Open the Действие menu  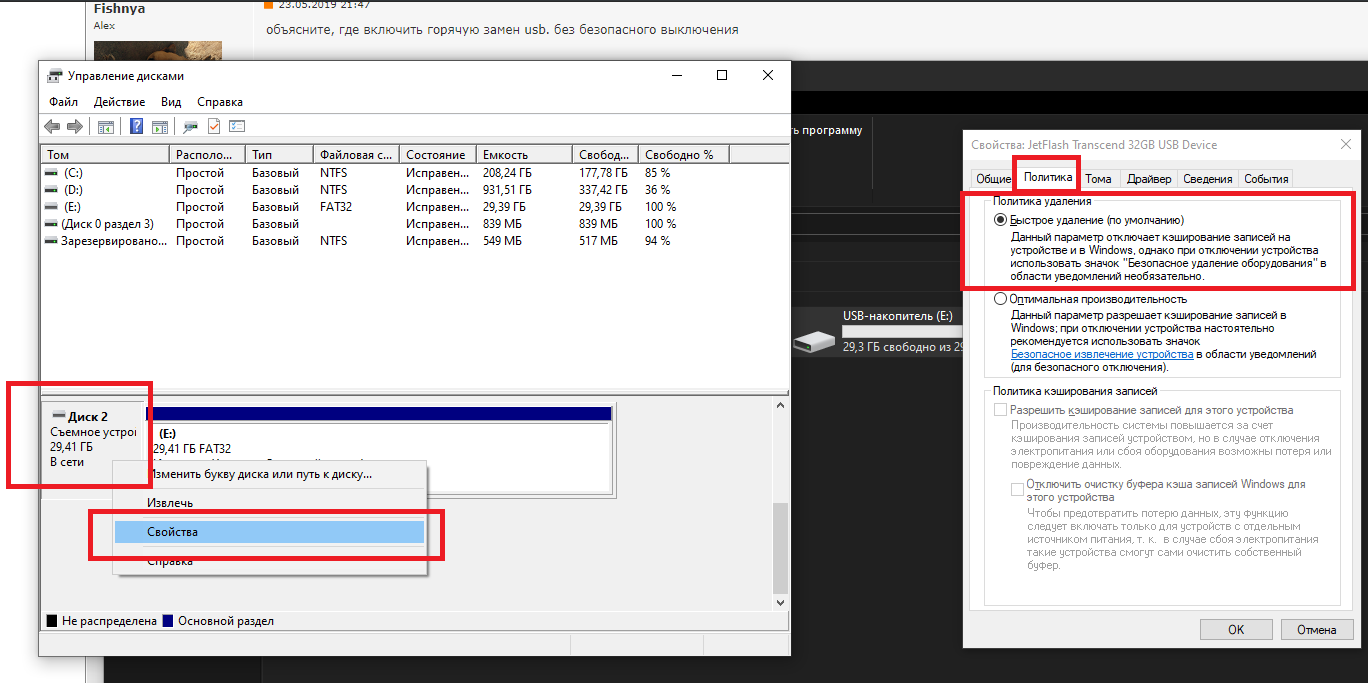[x=119, y=102]
